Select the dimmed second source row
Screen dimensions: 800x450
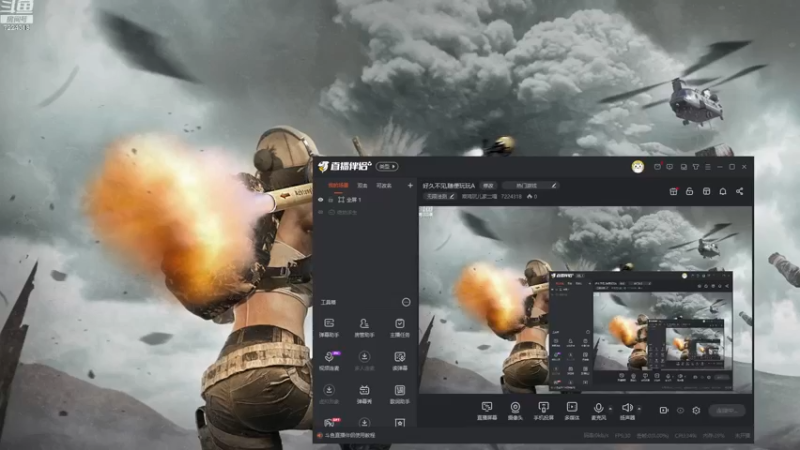pyautogui.click(x=365, y=212)
